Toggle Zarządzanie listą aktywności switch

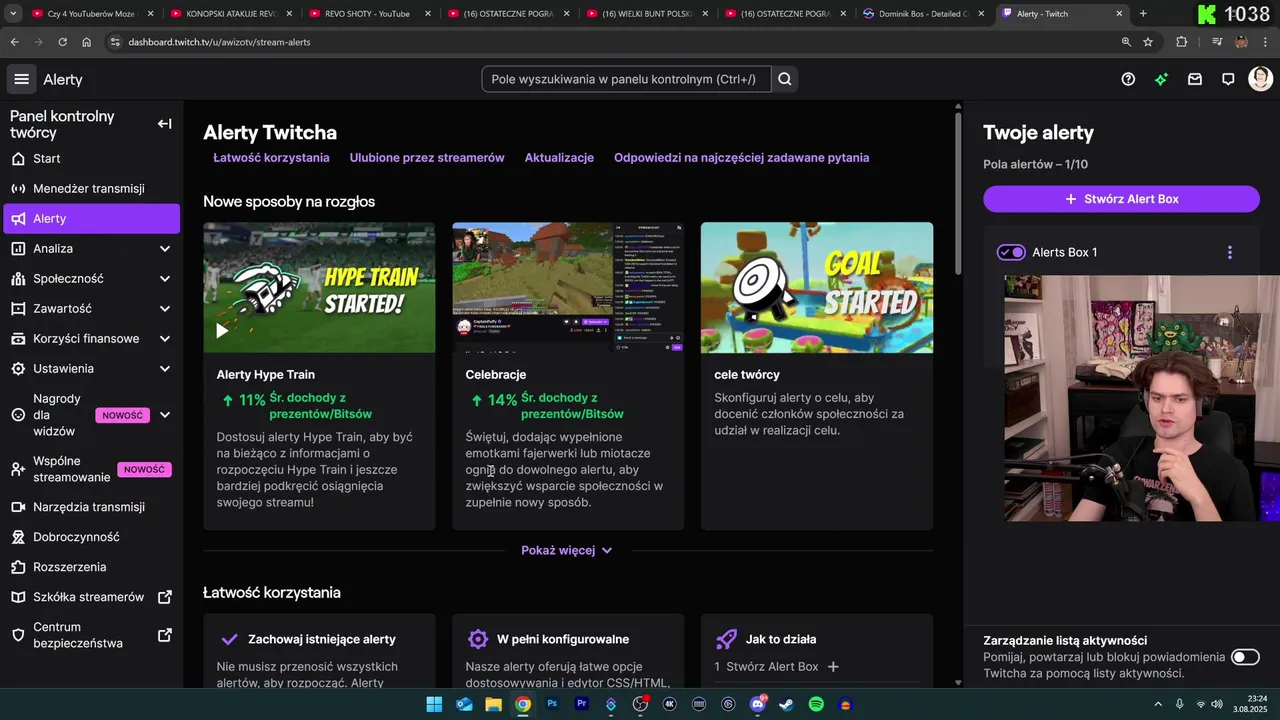[x=1245, y=657]
